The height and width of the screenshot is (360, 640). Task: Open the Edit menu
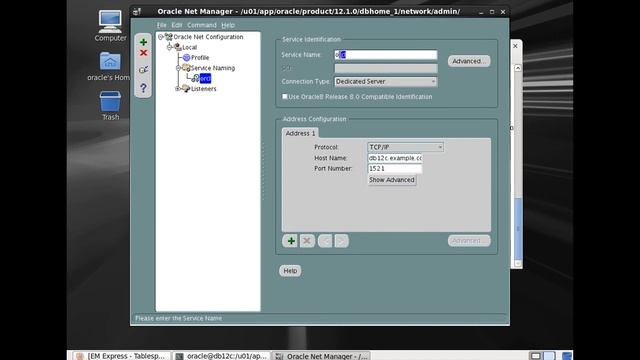click(x=176, y=25)
